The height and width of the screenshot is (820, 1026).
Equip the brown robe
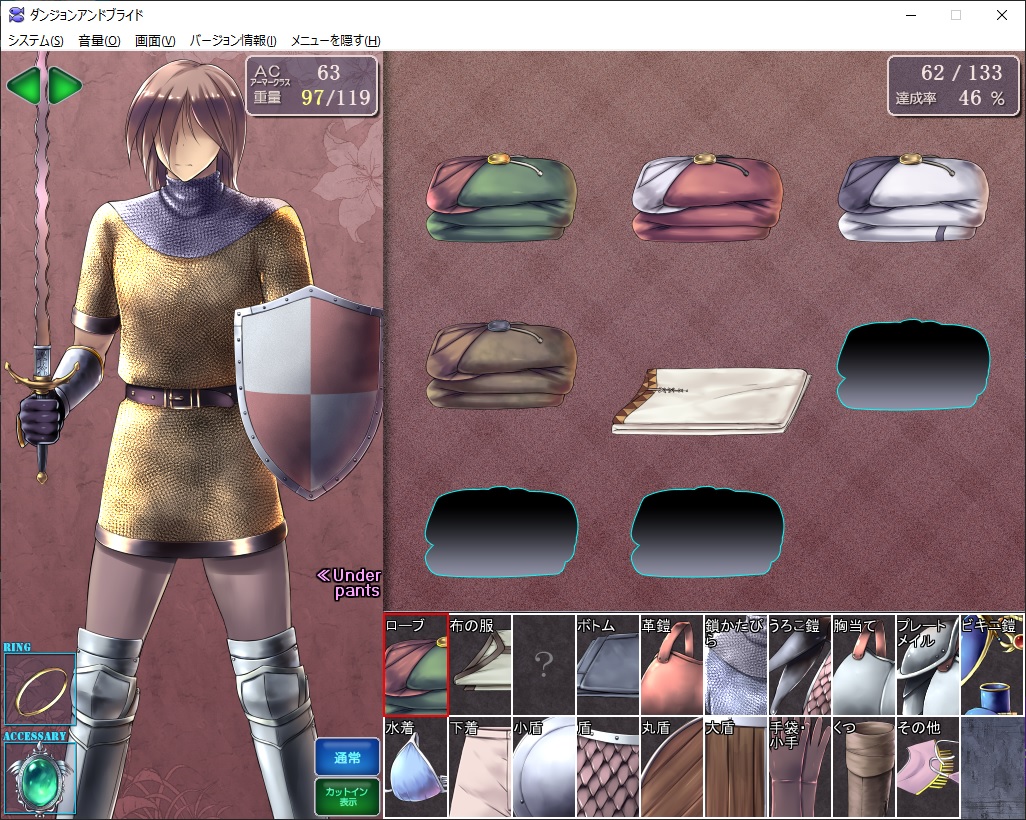click(501, 364)
